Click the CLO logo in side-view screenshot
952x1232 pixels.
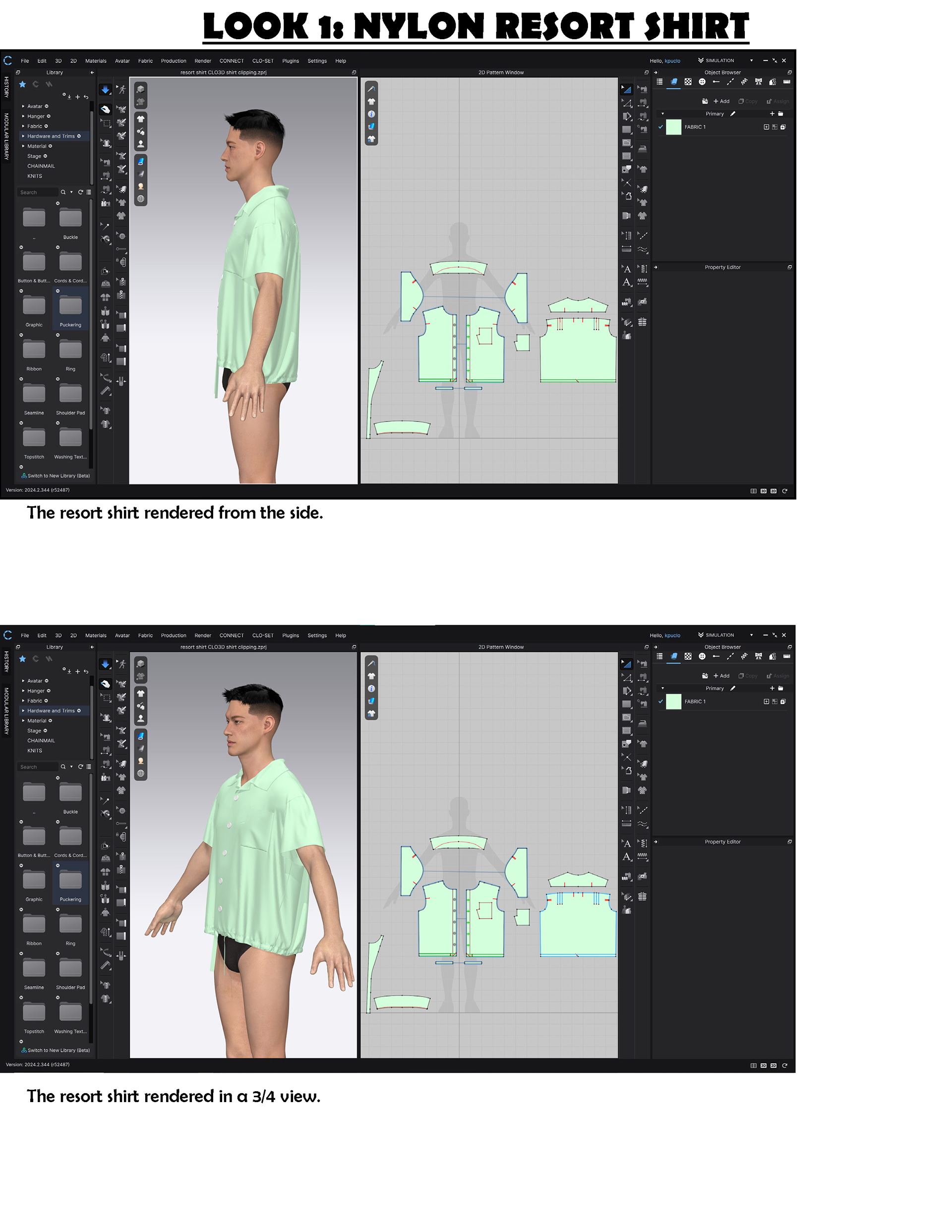[x=8, y=60]
